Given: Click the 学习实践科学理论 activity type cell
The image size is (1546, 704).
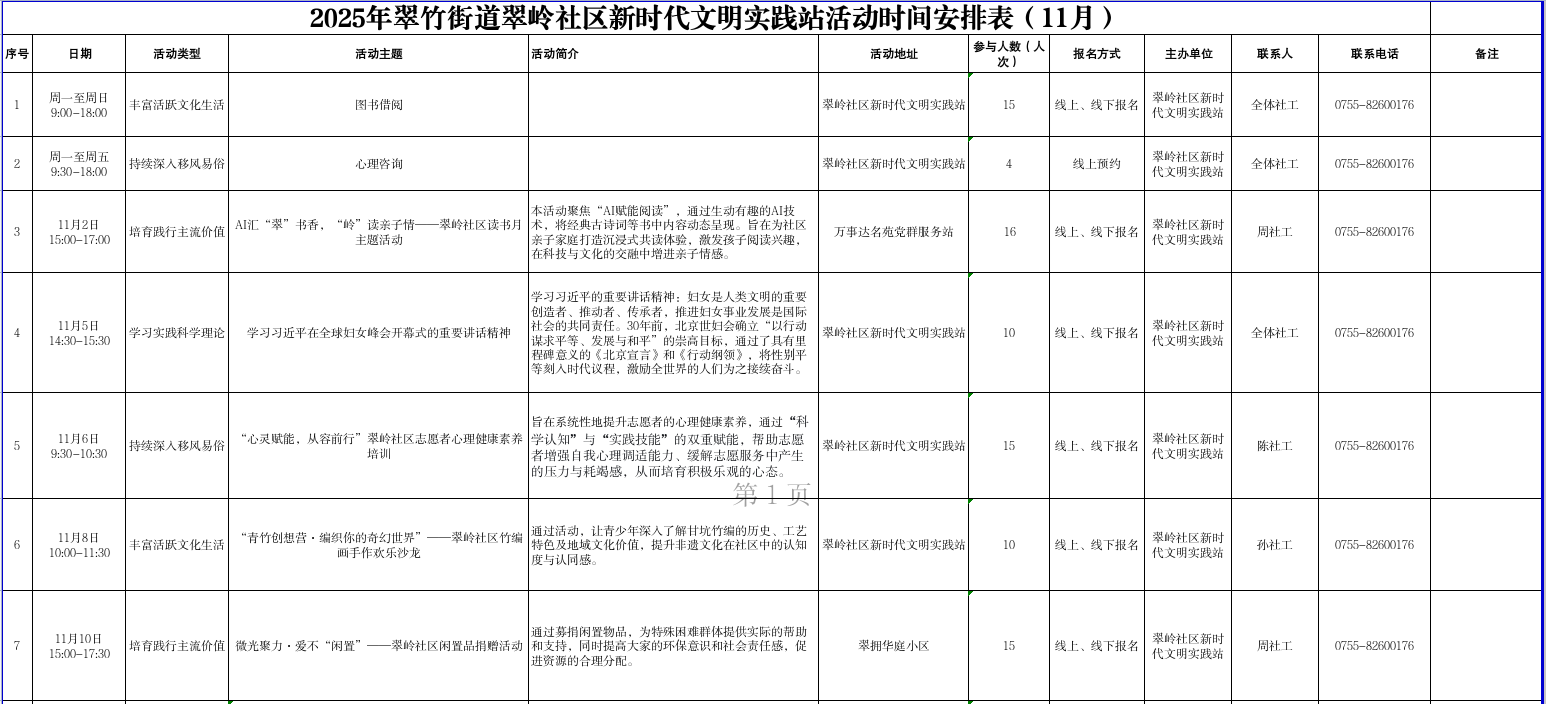Looking at the screenshot, I should [x=177, y=333].
